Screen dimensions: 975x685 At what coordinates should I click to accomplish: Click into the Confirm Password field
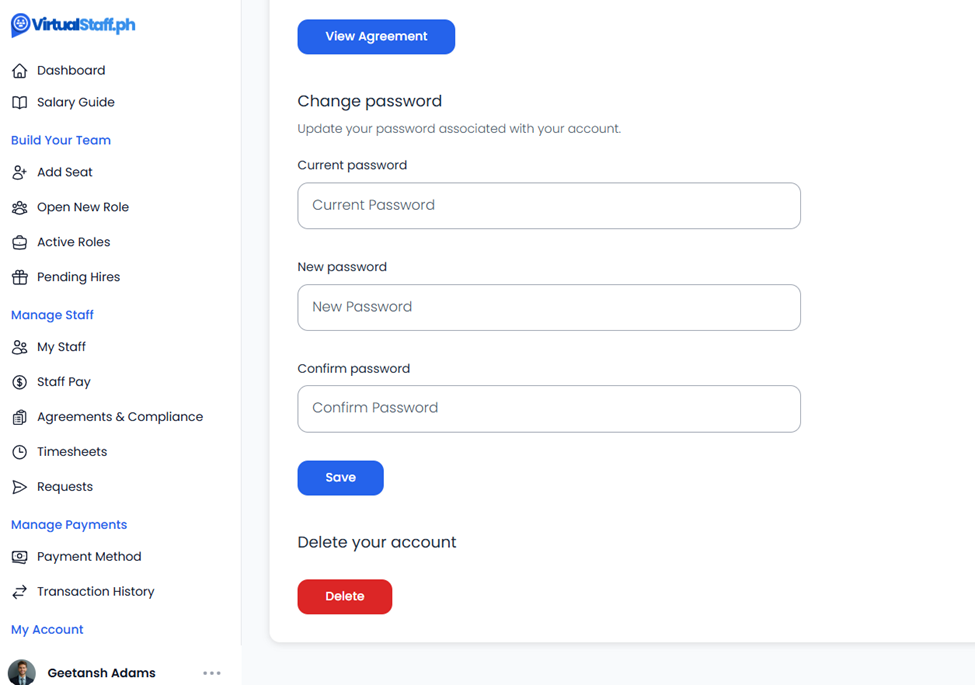coord(549,409)
